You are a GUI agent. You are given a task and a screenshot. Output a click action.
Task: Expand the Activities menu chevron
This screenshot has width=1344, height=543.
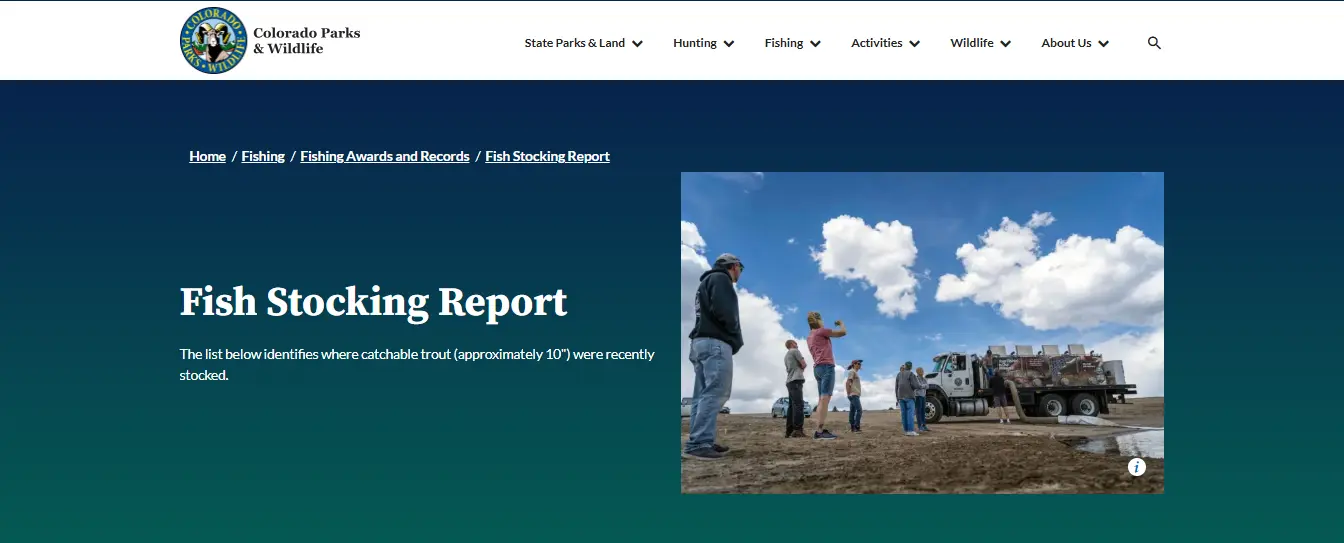(914, 44)
